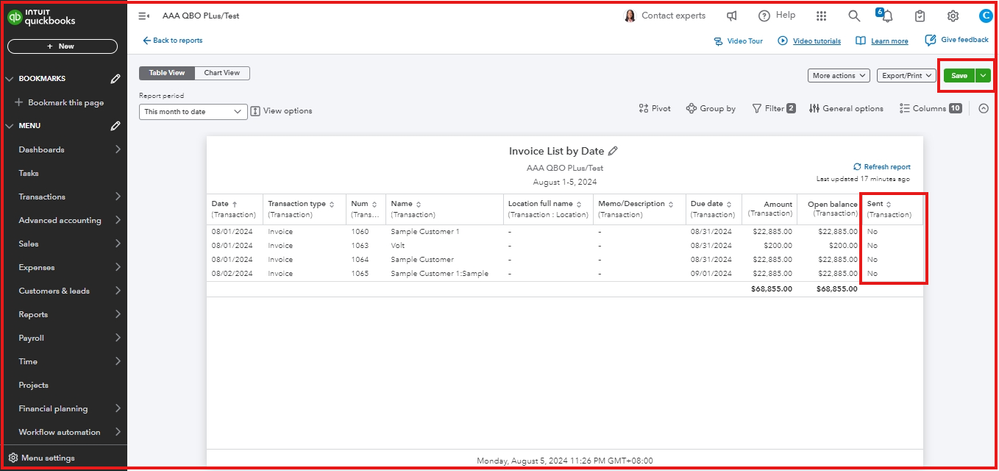Click Give feedback link
Viewport: 999px width, 471px height.
(x=956, y=40)
